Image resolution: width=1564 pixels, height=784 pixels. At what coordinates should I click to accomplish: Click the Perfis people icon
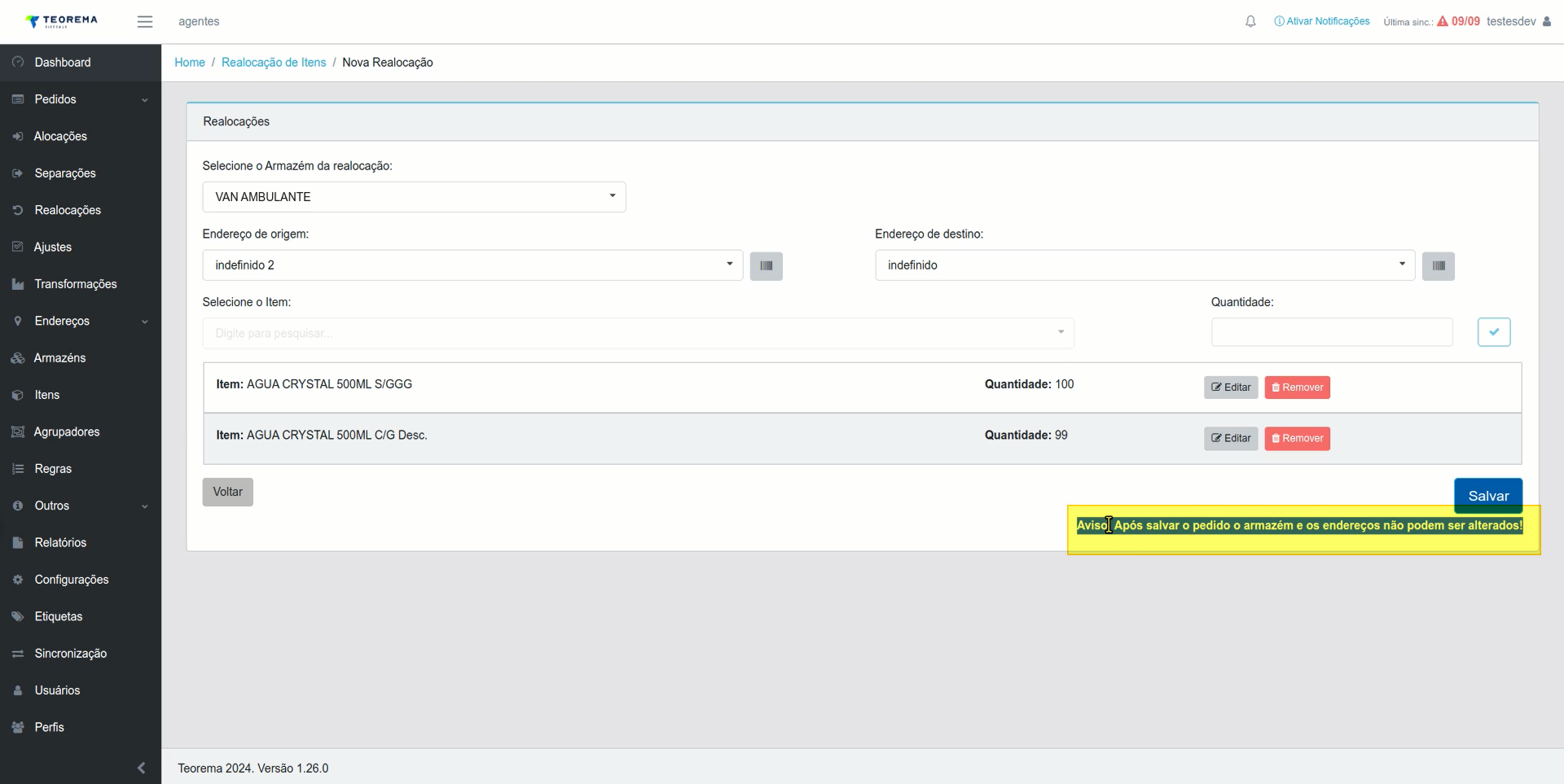pyautogui.click(x=18, y=727)
